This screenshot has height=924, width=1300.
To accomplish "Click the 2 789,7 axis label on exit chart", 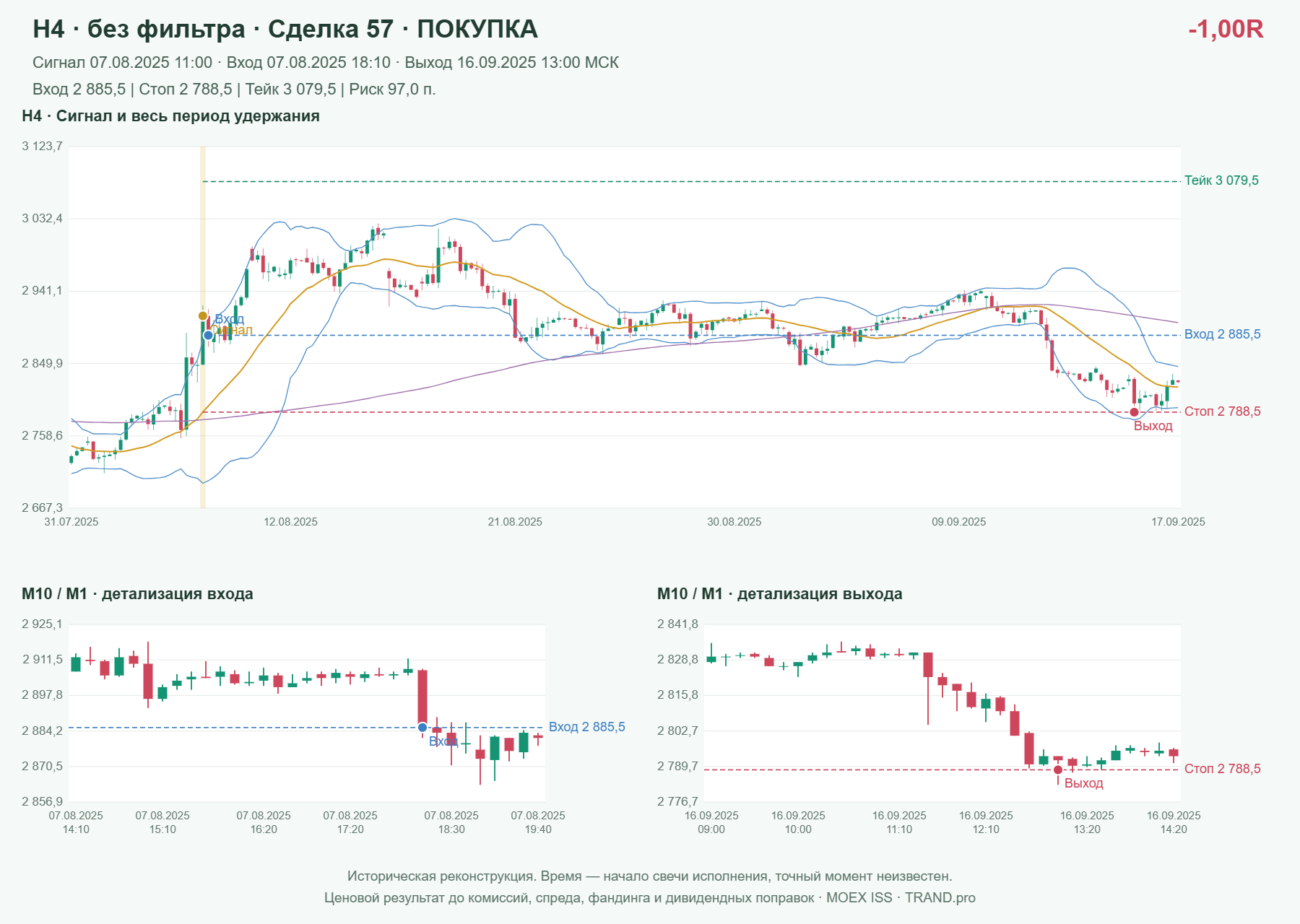I will (x=678, y=766).
